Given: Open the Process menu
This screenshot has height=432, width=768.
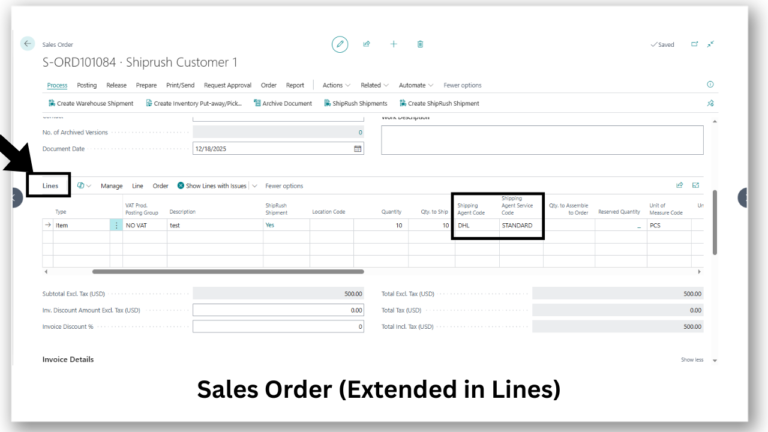Looking at the screenshot, I should point(57,85).
